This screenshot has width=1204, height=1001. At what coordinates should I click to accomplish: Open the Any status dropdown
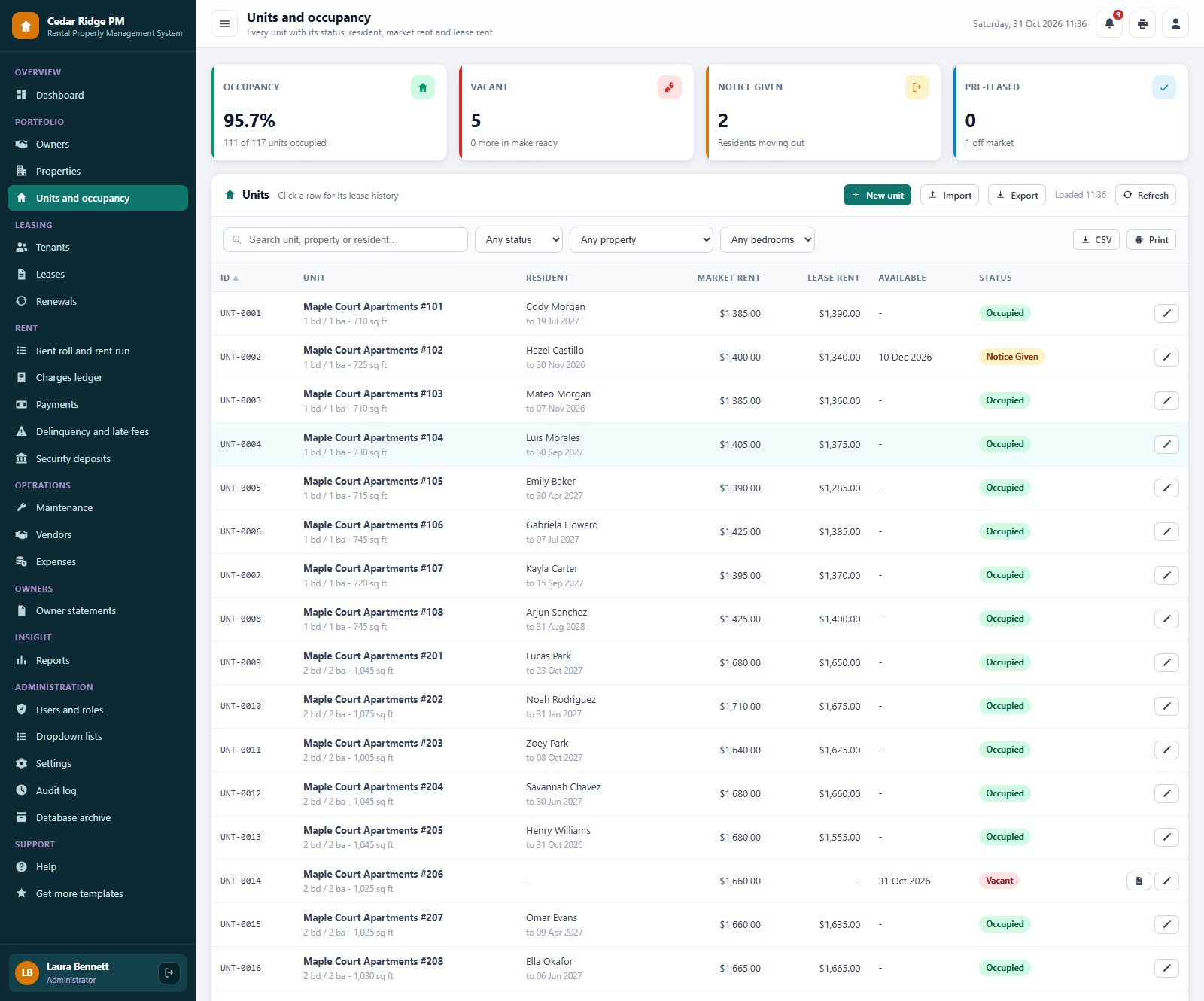click(518, 239)
